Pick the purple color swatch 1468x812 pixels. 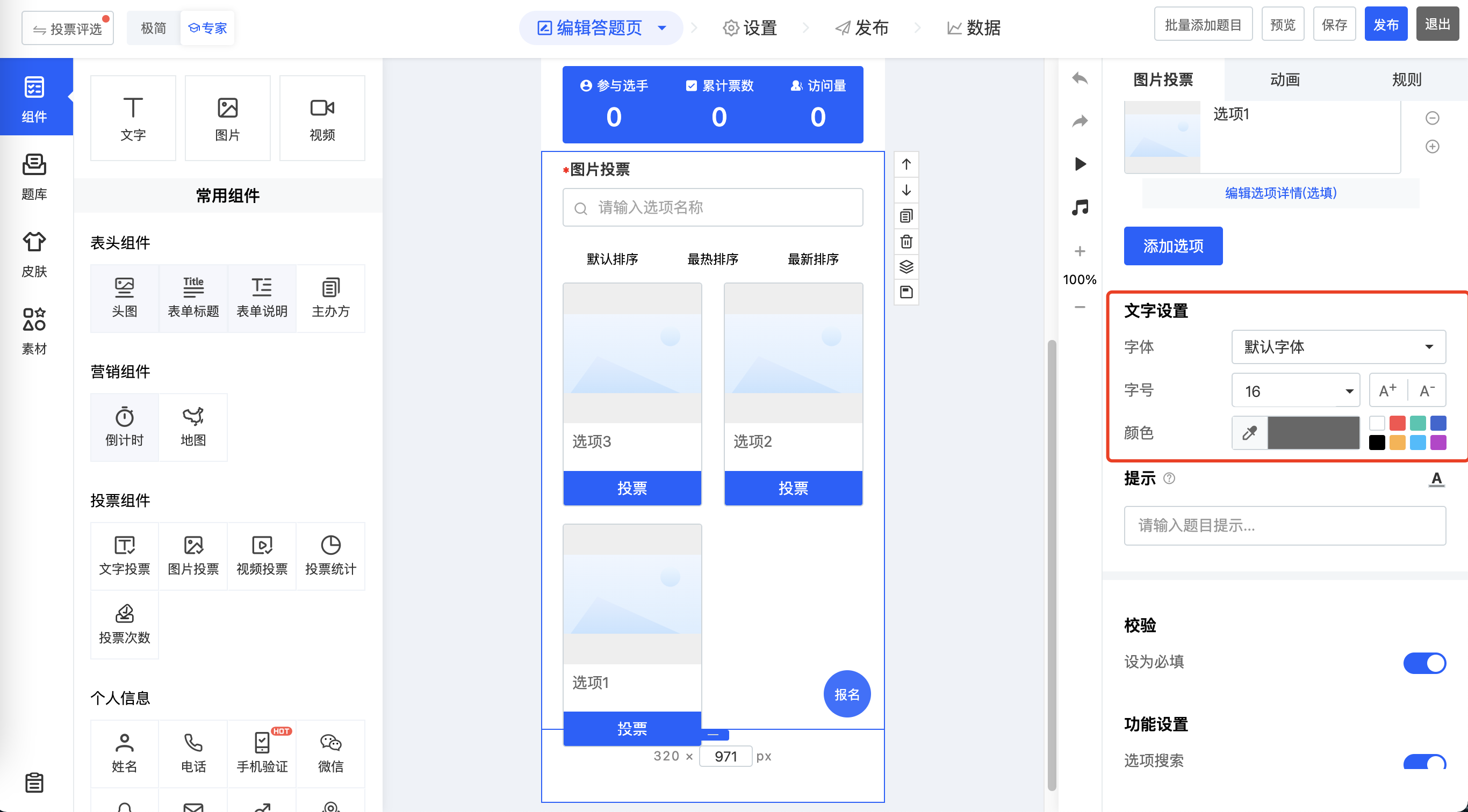click(x=1438, y=443)
